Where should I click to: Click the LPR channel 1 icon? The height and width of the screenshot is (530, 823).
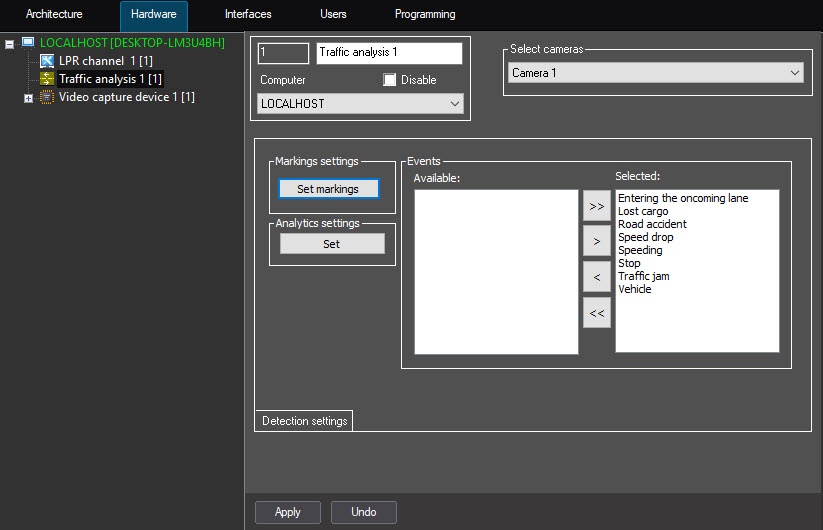(x=47, y=61)
